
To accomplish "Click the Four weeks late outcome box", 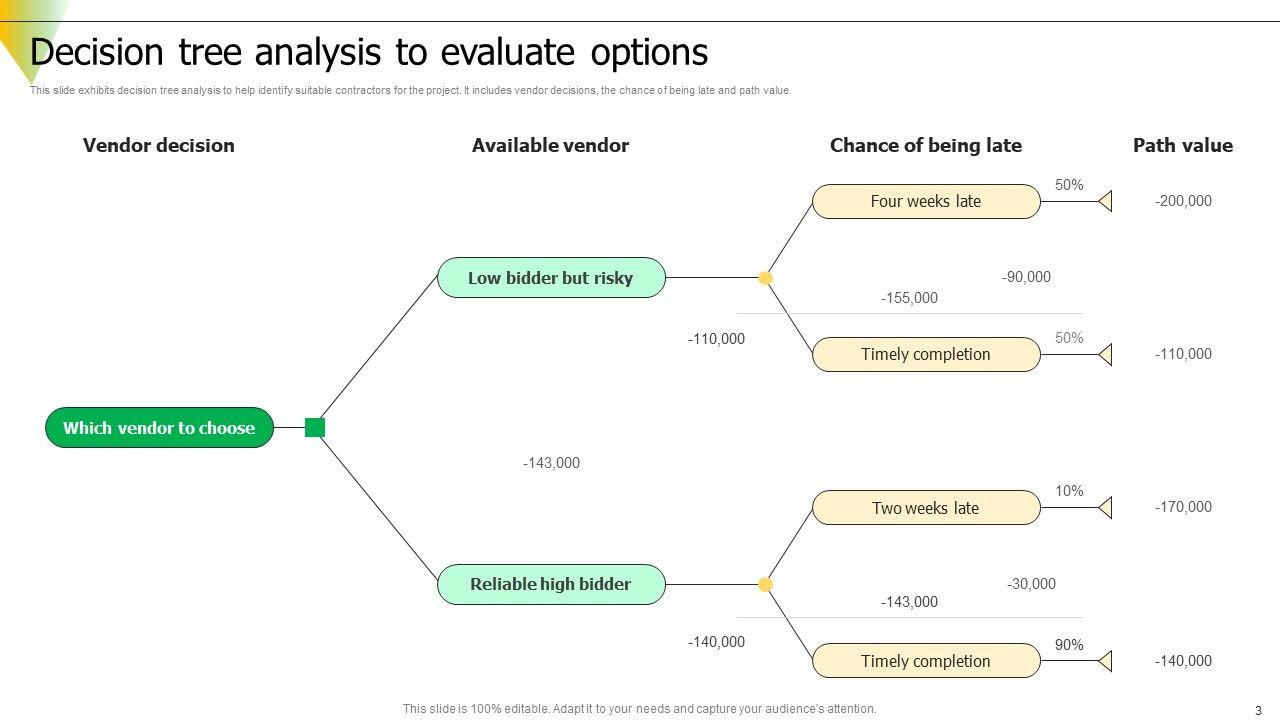I will tap(926, 201).
